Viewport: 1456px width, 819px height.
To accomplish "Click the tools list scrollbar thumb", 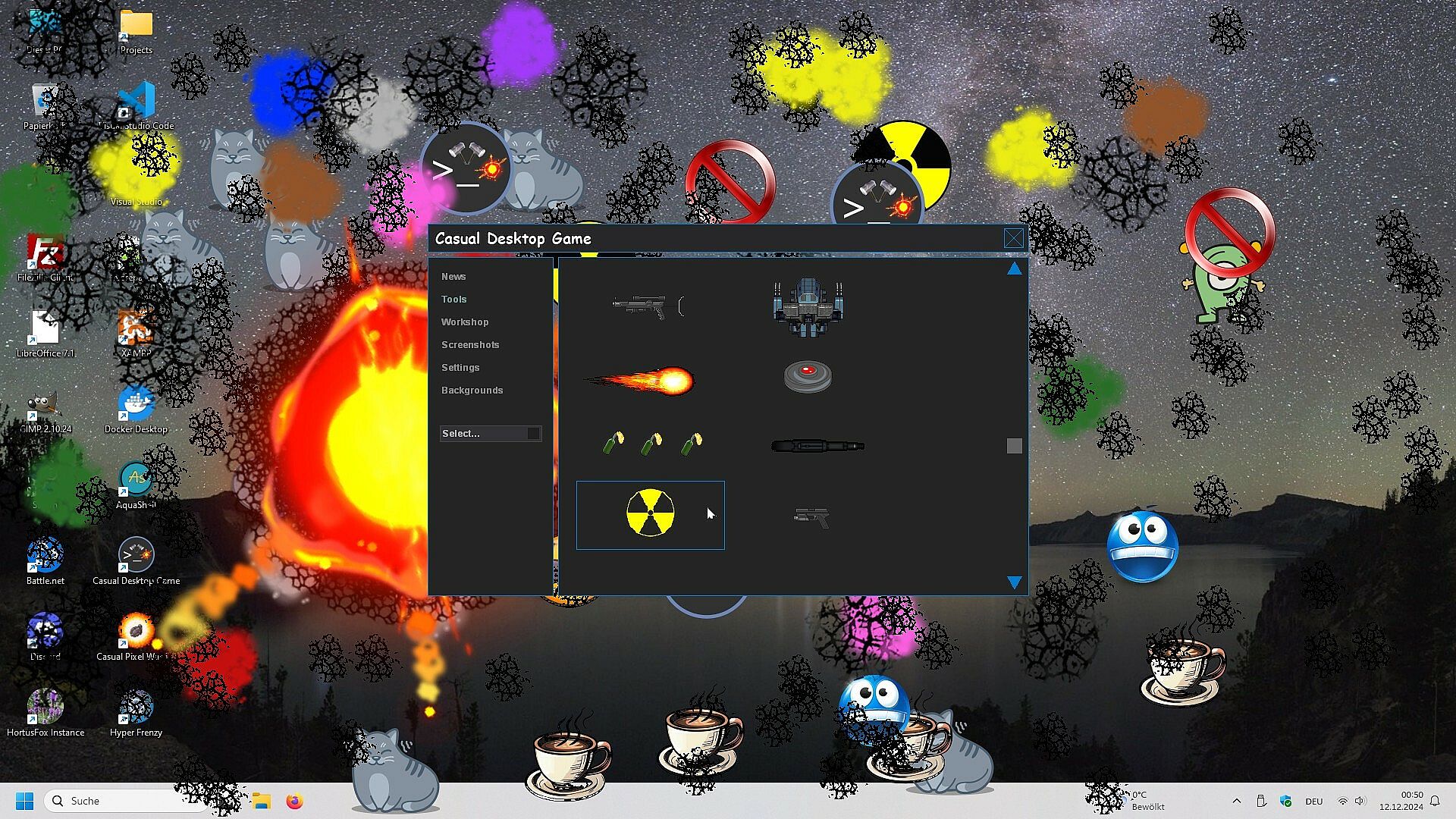I will [x=1014, y=446].
